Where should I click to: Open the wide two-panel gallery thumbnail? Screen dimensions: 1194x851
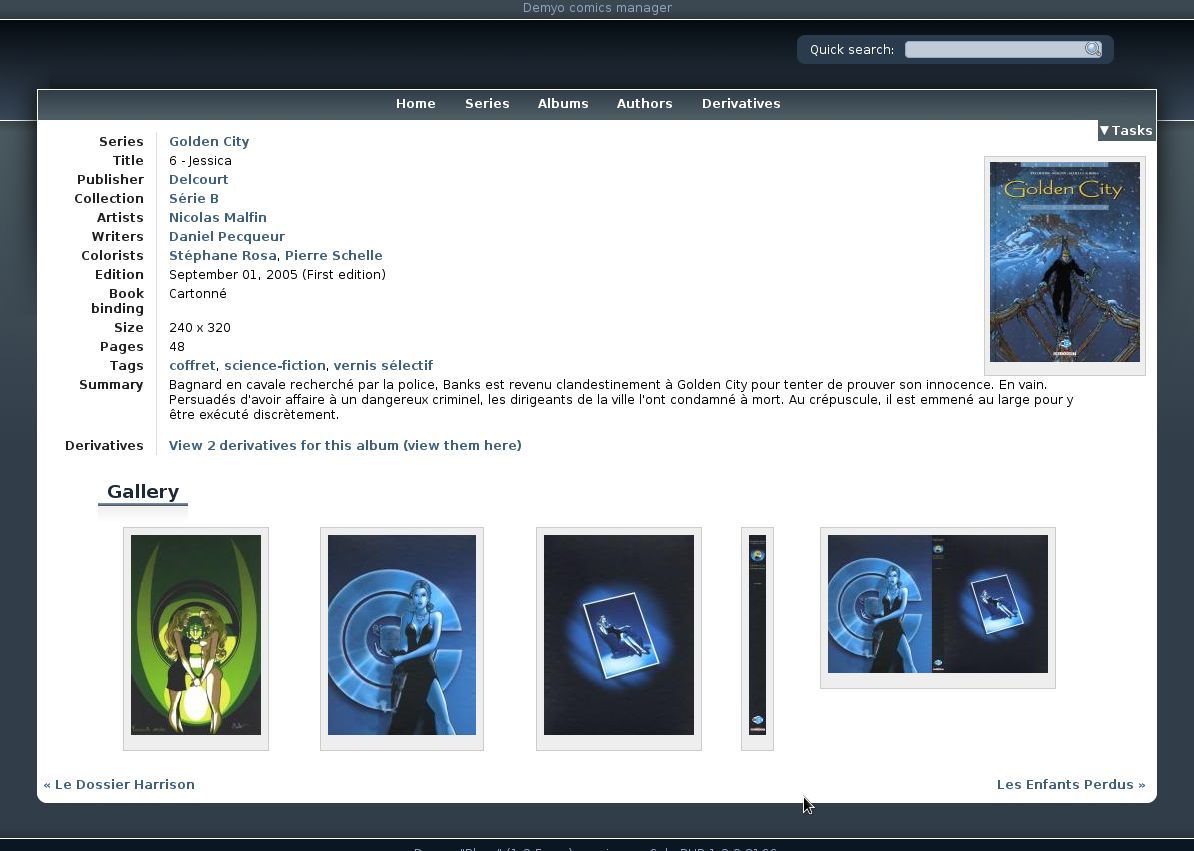point(937,604)
